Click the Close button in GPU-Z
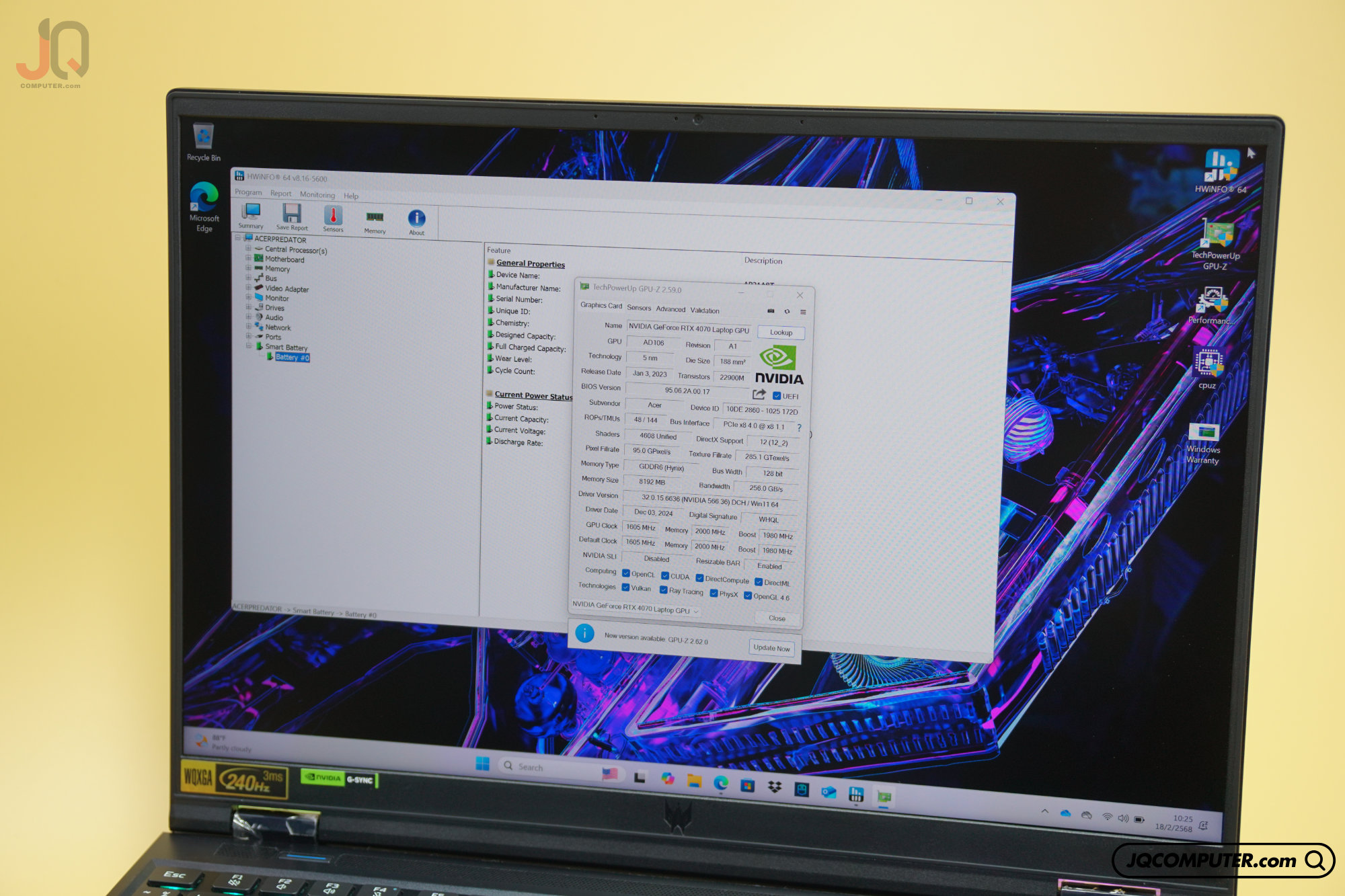The width and height of the screenshot is (1345, 896). (777, 618)
